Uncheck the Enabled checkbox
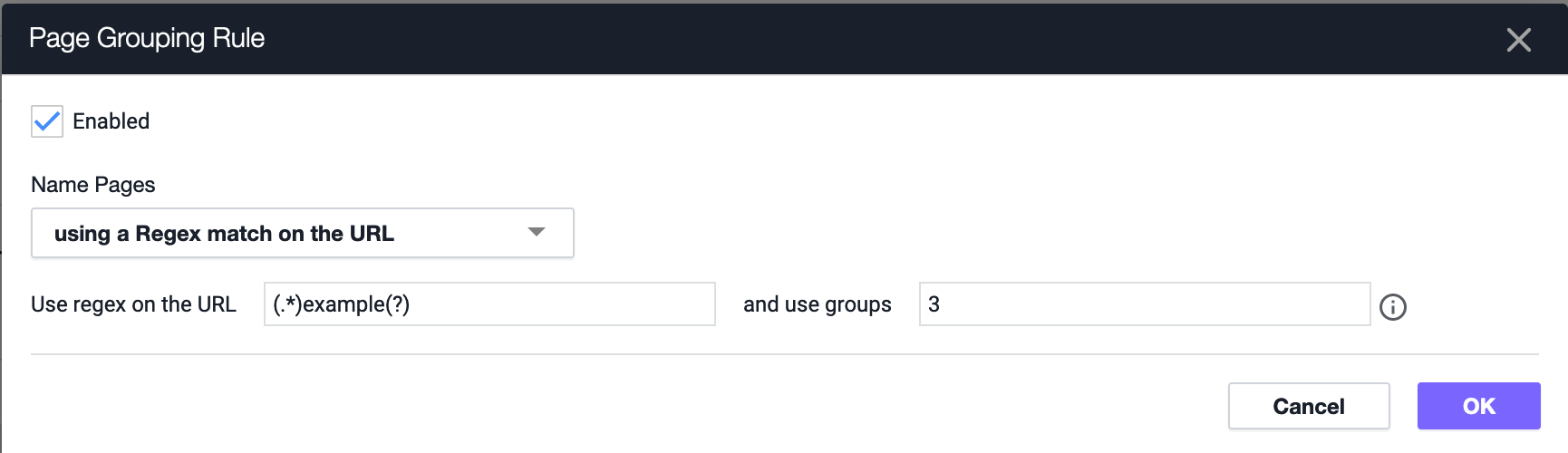The width and height of the screenshot is (1568, 453). 47,120
